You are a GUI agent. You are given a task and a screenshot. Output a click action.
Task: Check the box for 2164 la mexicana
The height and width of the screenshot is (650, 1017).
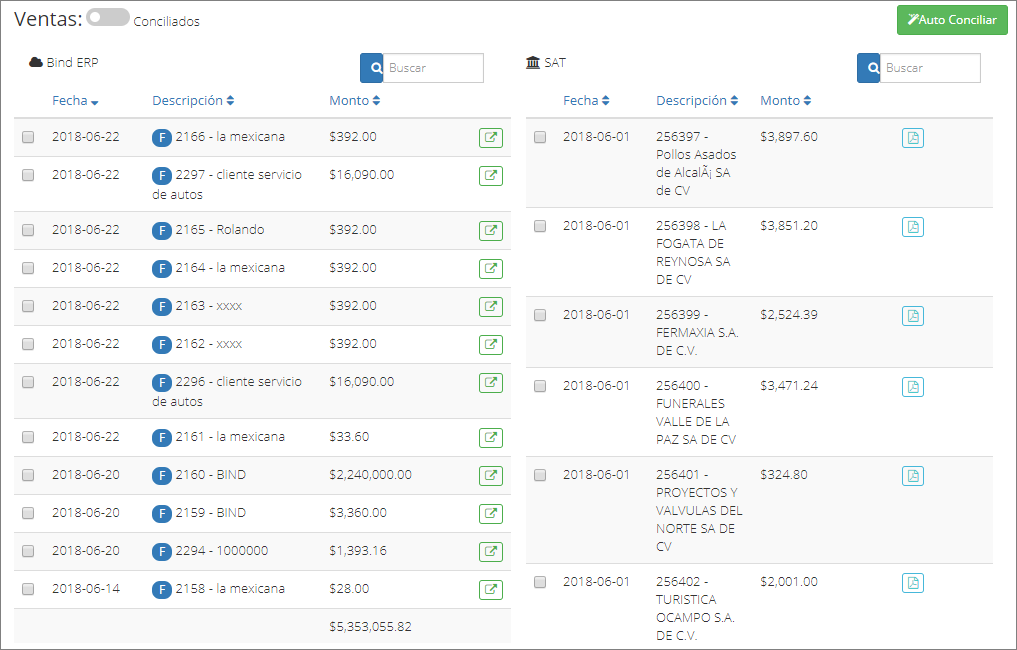[28, 267]
